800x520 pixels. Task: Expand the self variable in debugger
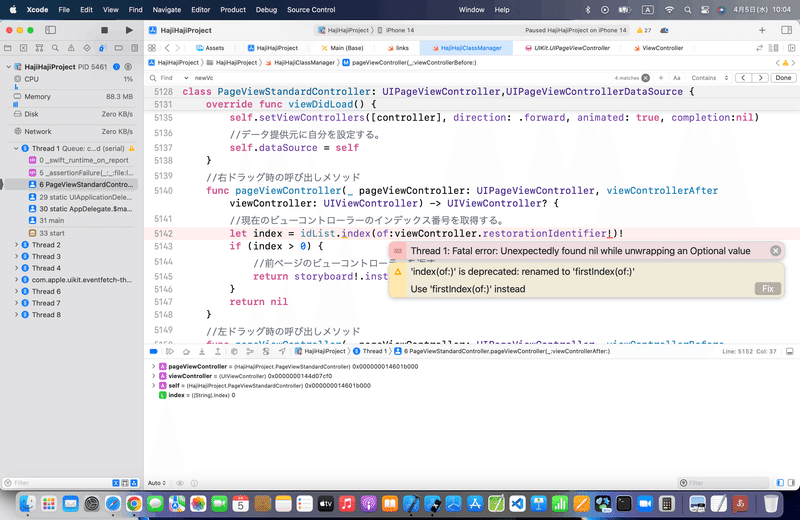coord(154,385)
